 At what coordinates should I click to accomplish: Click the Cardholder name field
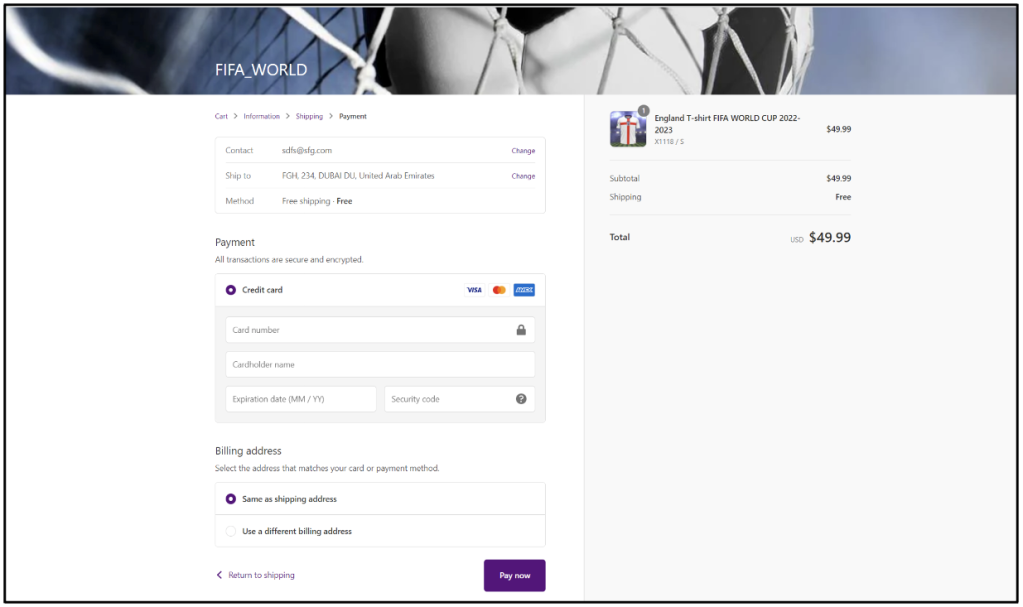tap(380, 365)
